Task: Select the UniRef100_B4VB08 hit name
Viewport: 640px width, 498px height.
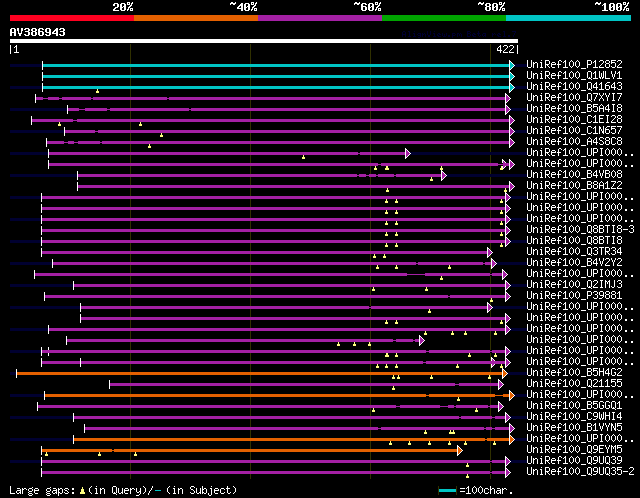Action: coord(574,174)
